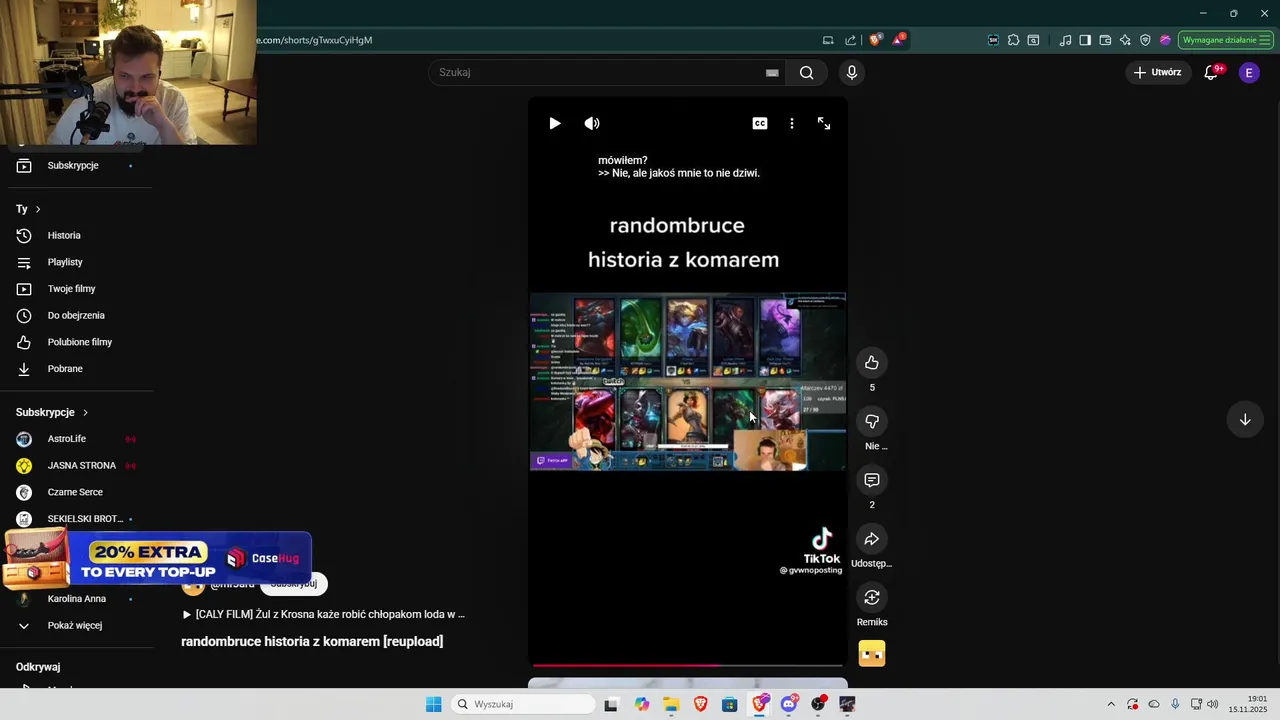Dislike this Short with thumbs down
1280x720 pixels.
click(872, 422)
